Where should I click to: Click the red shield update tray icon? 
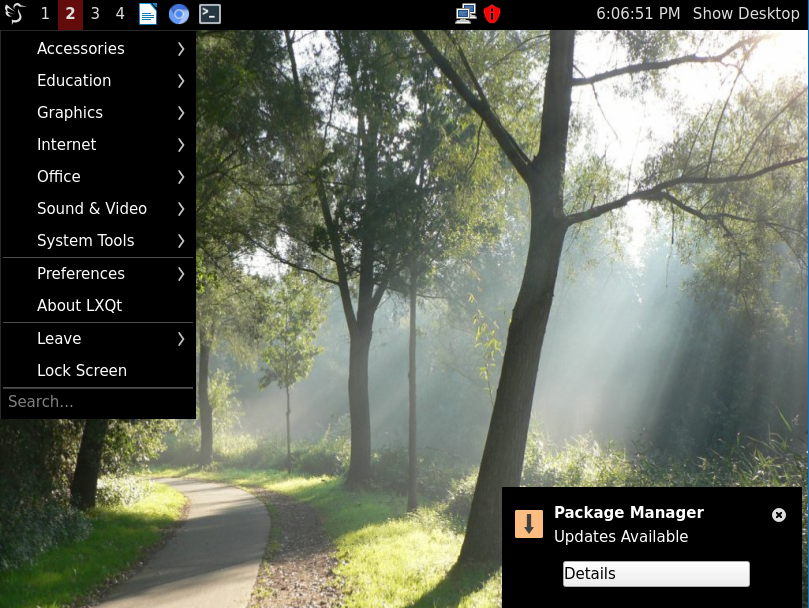(492, 14)
